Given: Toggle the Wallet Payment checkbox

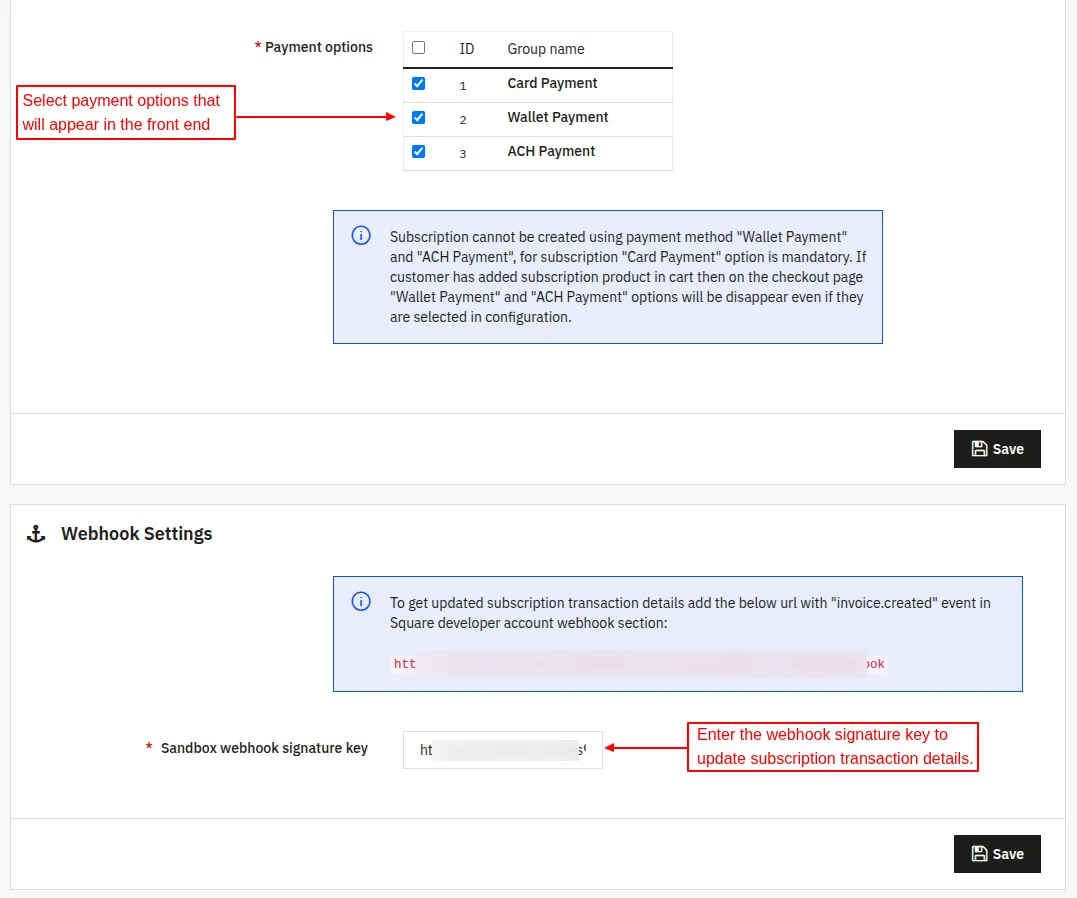Looking at the screenshot, I should click(x=418, y=117).
